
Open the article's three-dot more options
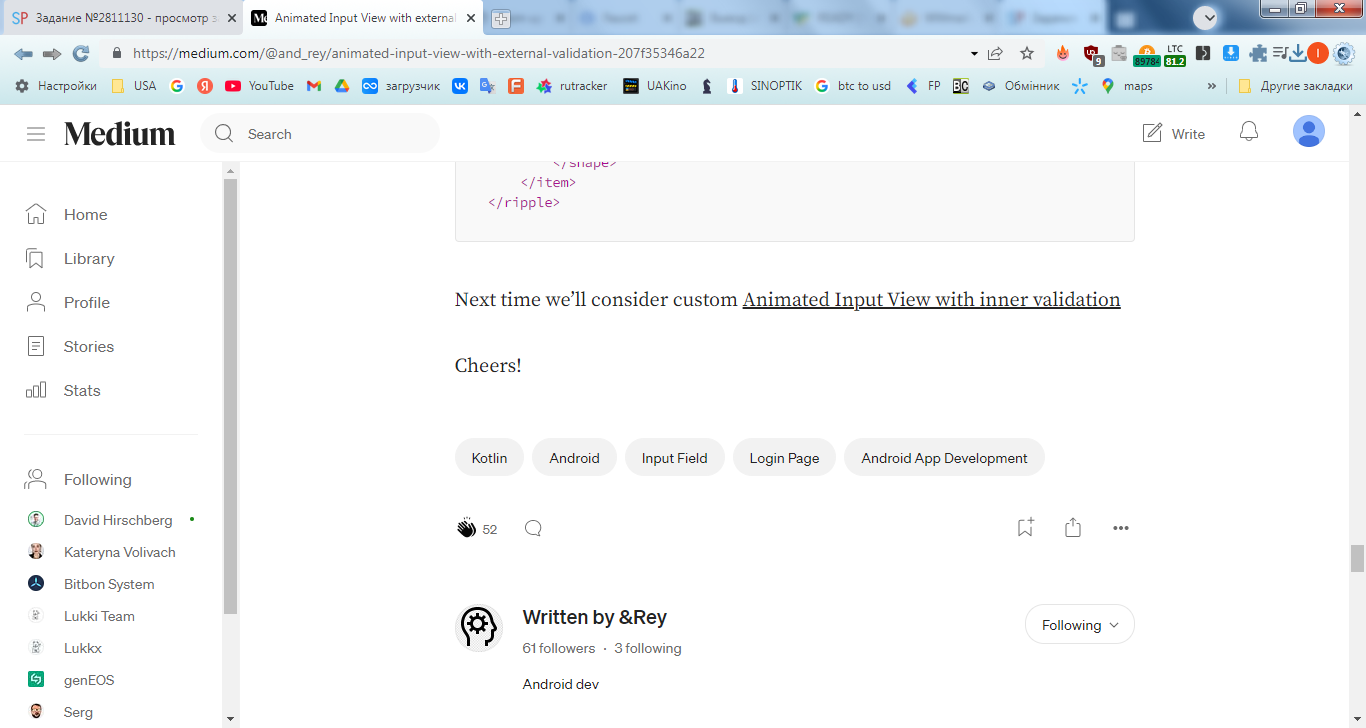(1121, 528)
